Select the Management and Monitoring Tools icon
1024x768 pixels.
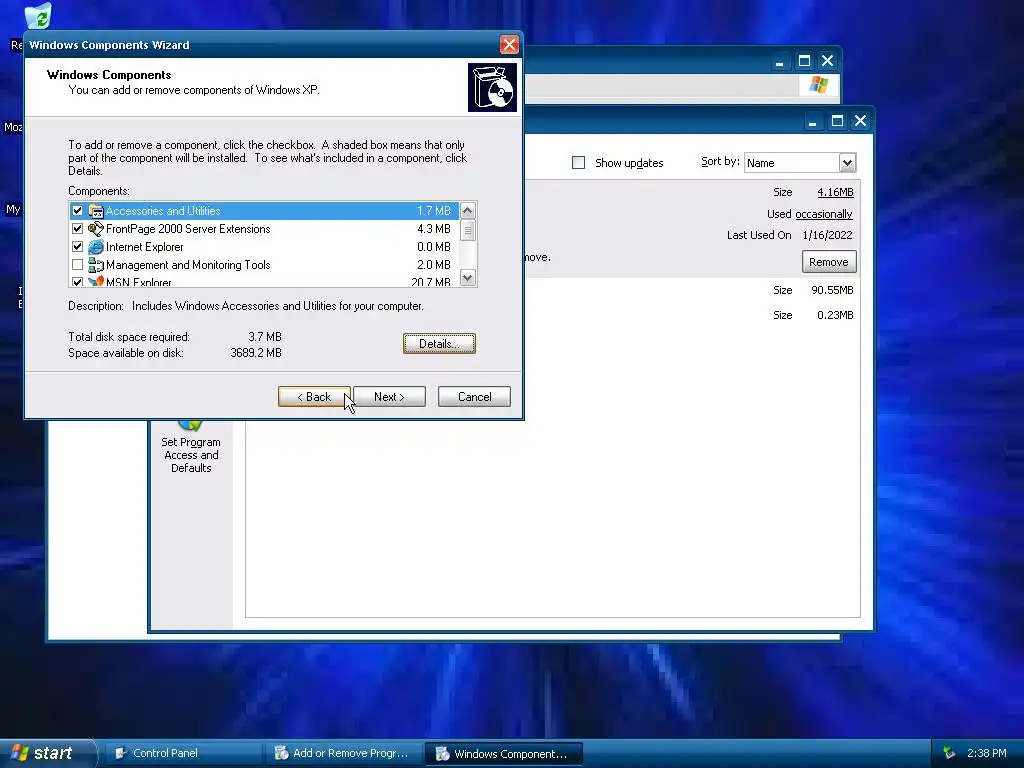96,264
